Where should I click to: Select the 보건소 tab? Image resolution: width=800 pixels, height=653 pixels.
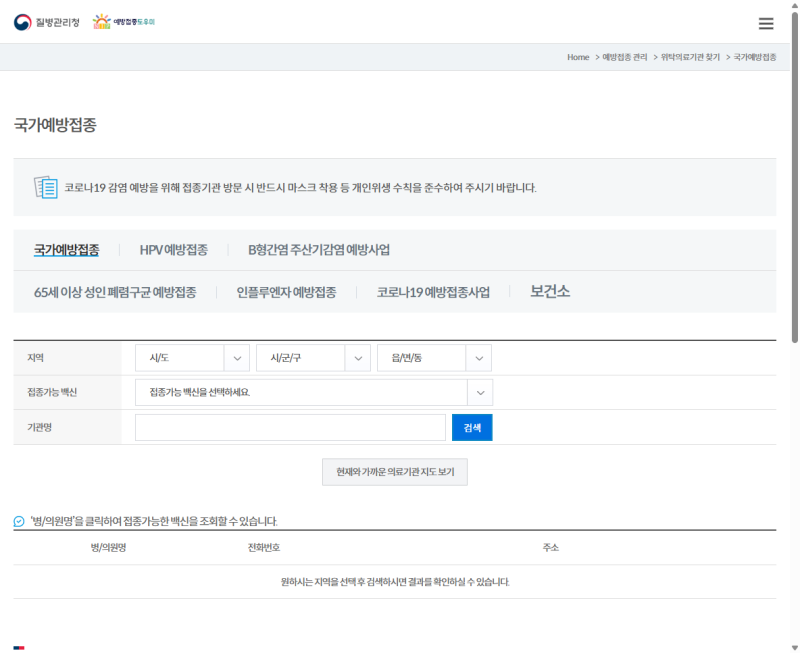549,291
